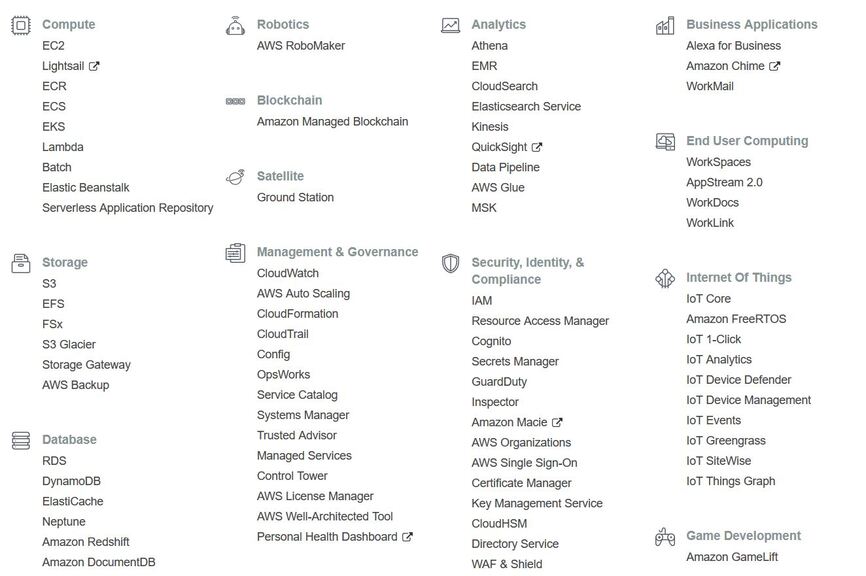Click the Robotics robot head icon
Image resolution: width=866 pixels, height=576 pixels.
[x=235, y=25]
